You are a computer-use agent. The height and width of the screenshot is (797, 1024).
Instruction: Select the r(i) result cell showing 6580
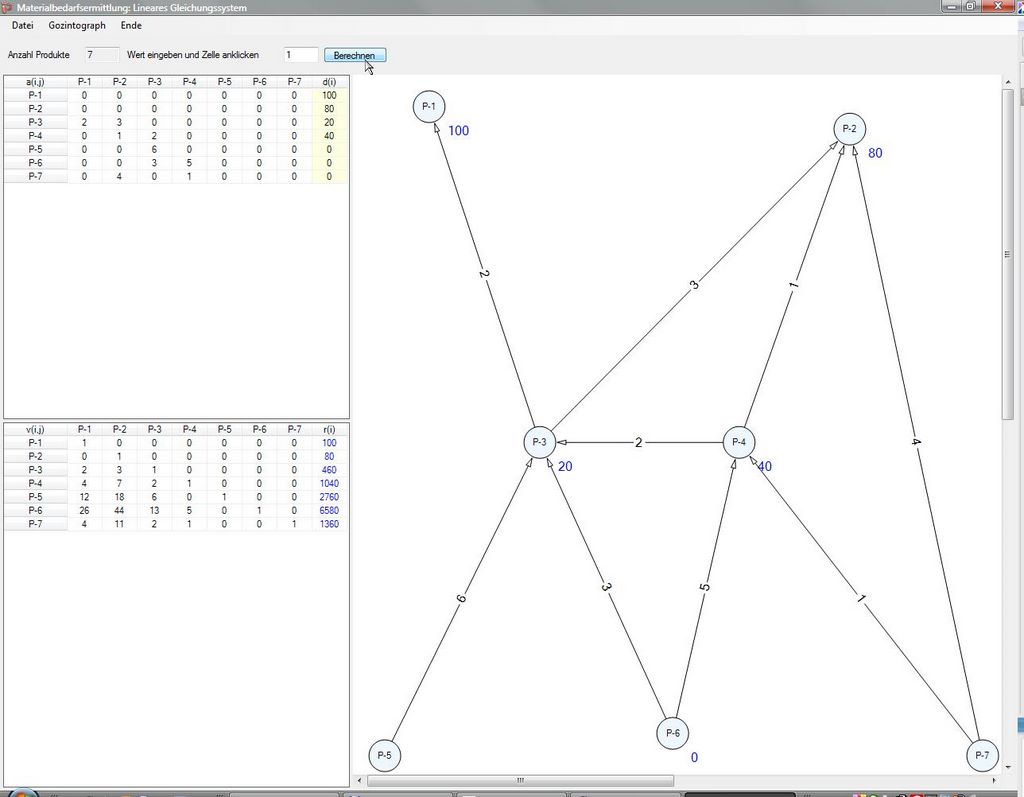coord(329,510)
